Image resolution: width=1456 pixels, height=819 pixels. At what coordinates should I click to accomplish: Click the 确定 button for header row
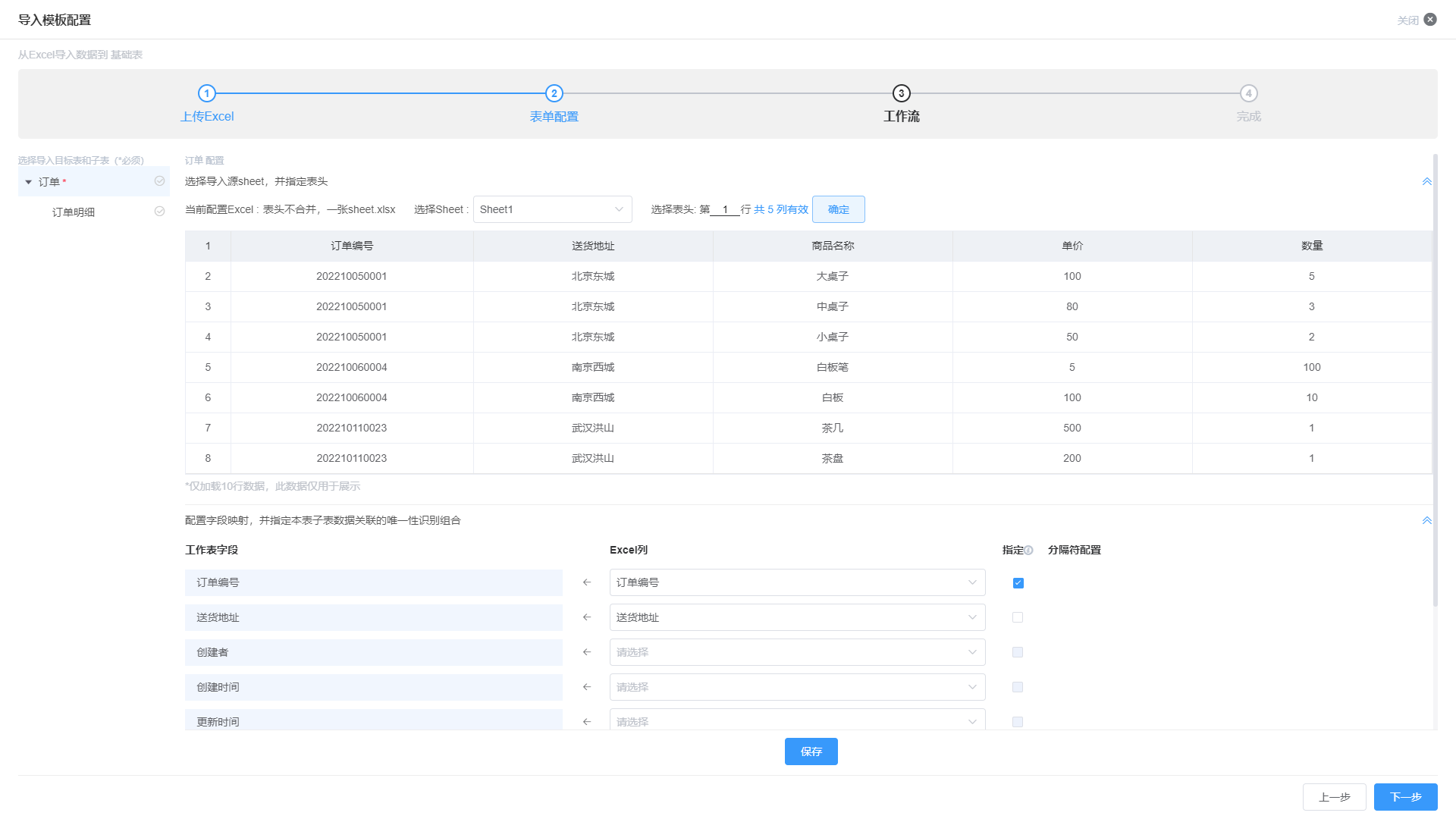839,209
